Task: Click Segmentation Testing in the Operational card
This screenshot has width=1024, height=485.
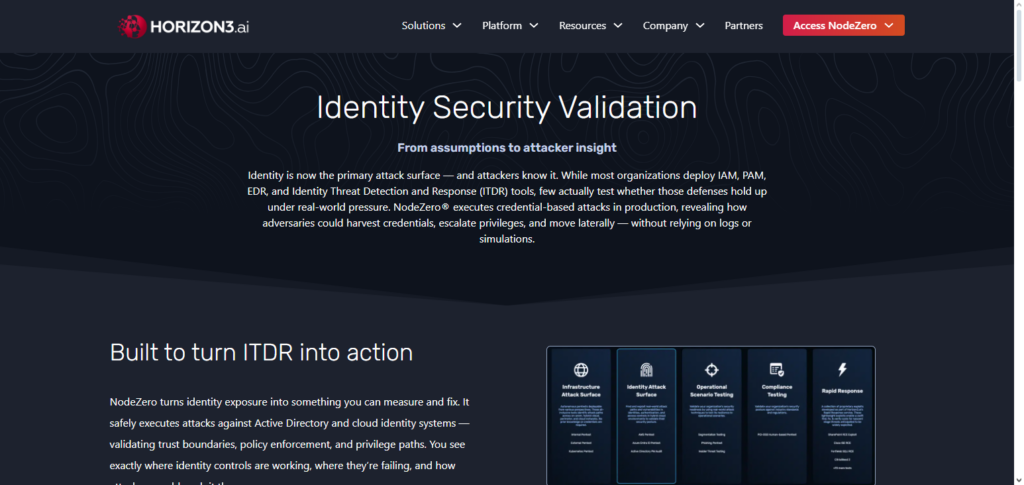Action: [x=711, y=435]
